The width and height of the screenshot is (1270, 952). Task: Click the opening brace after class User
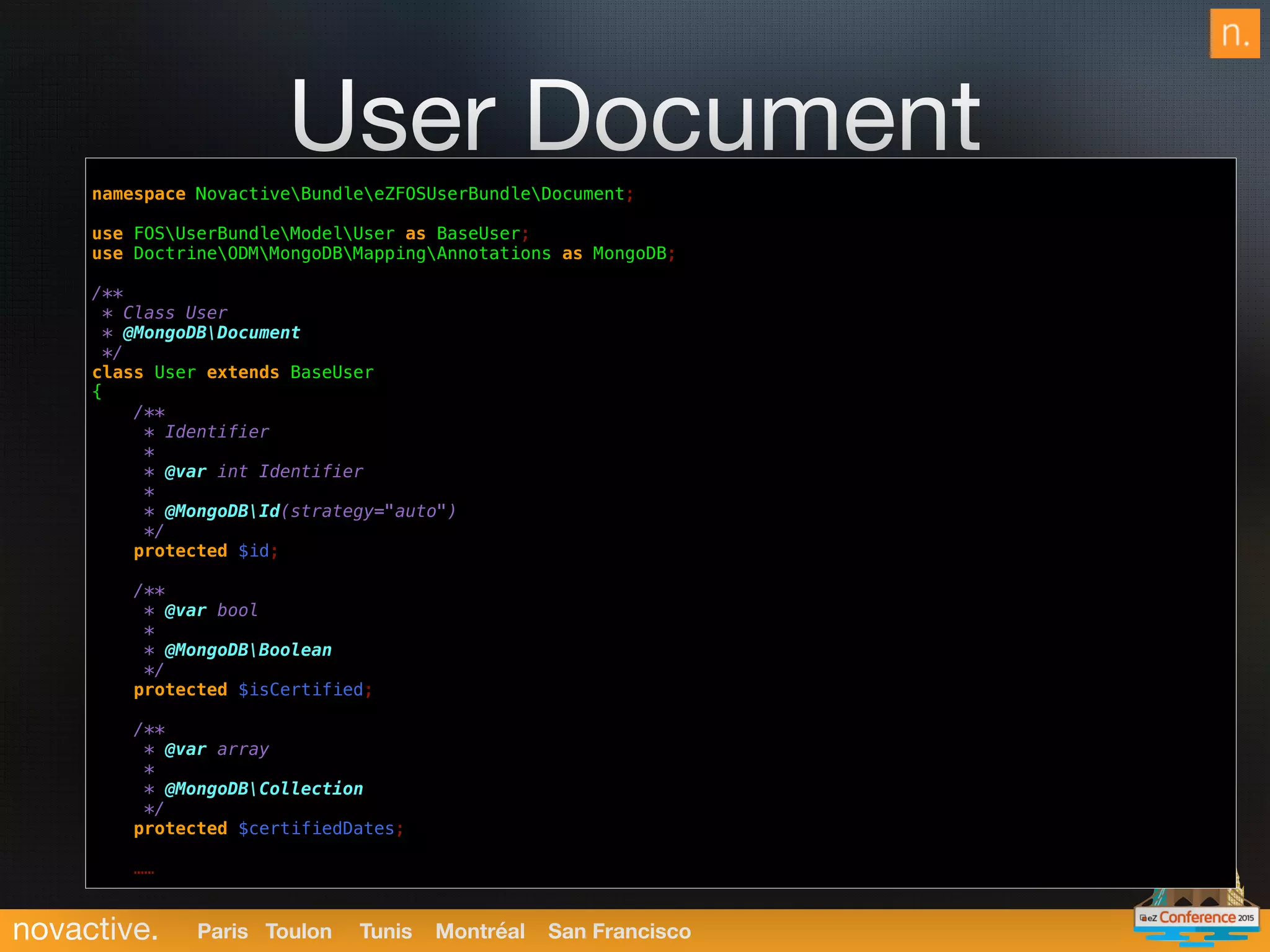click(97, 392)
